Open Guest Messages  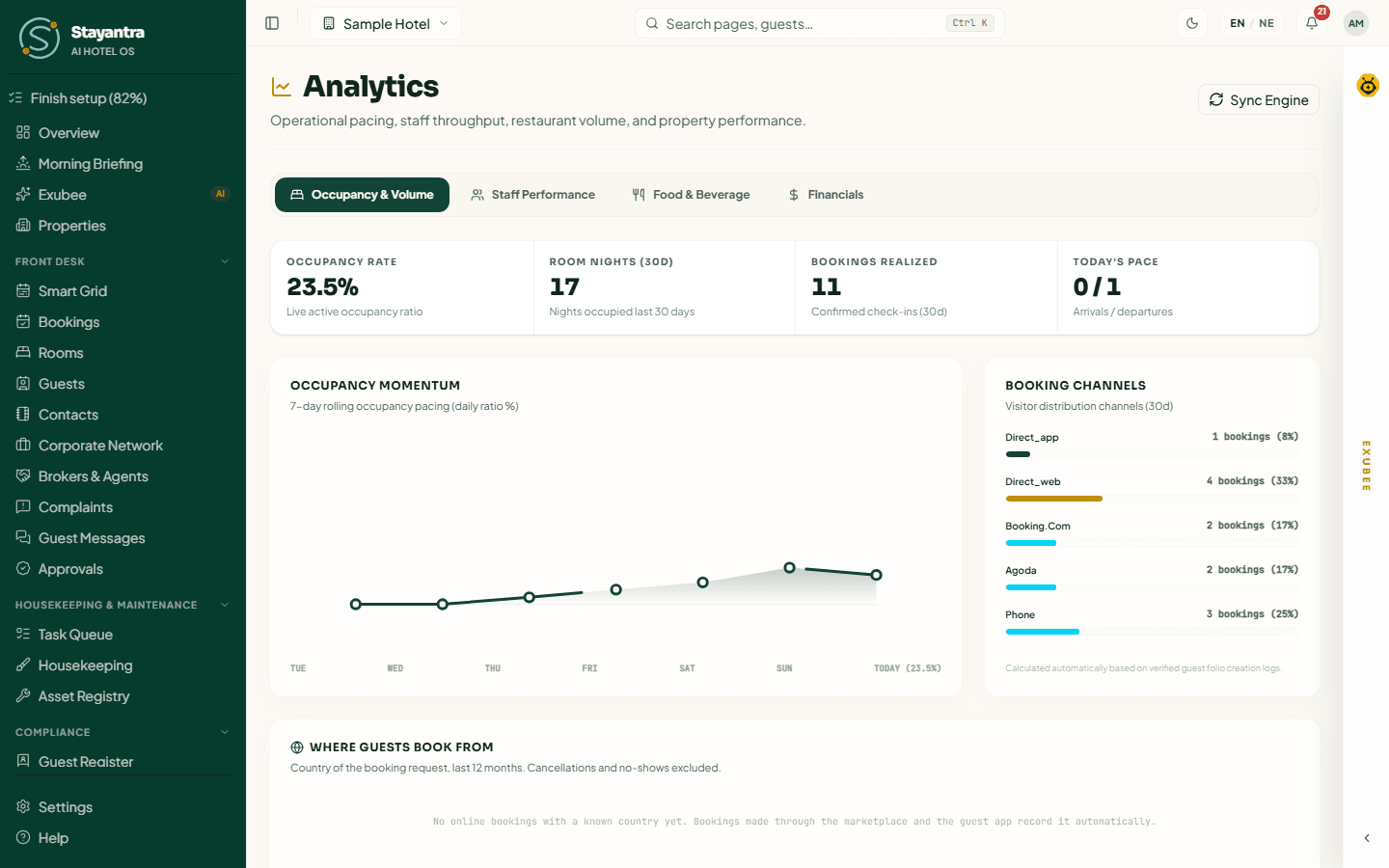(123, 538)
